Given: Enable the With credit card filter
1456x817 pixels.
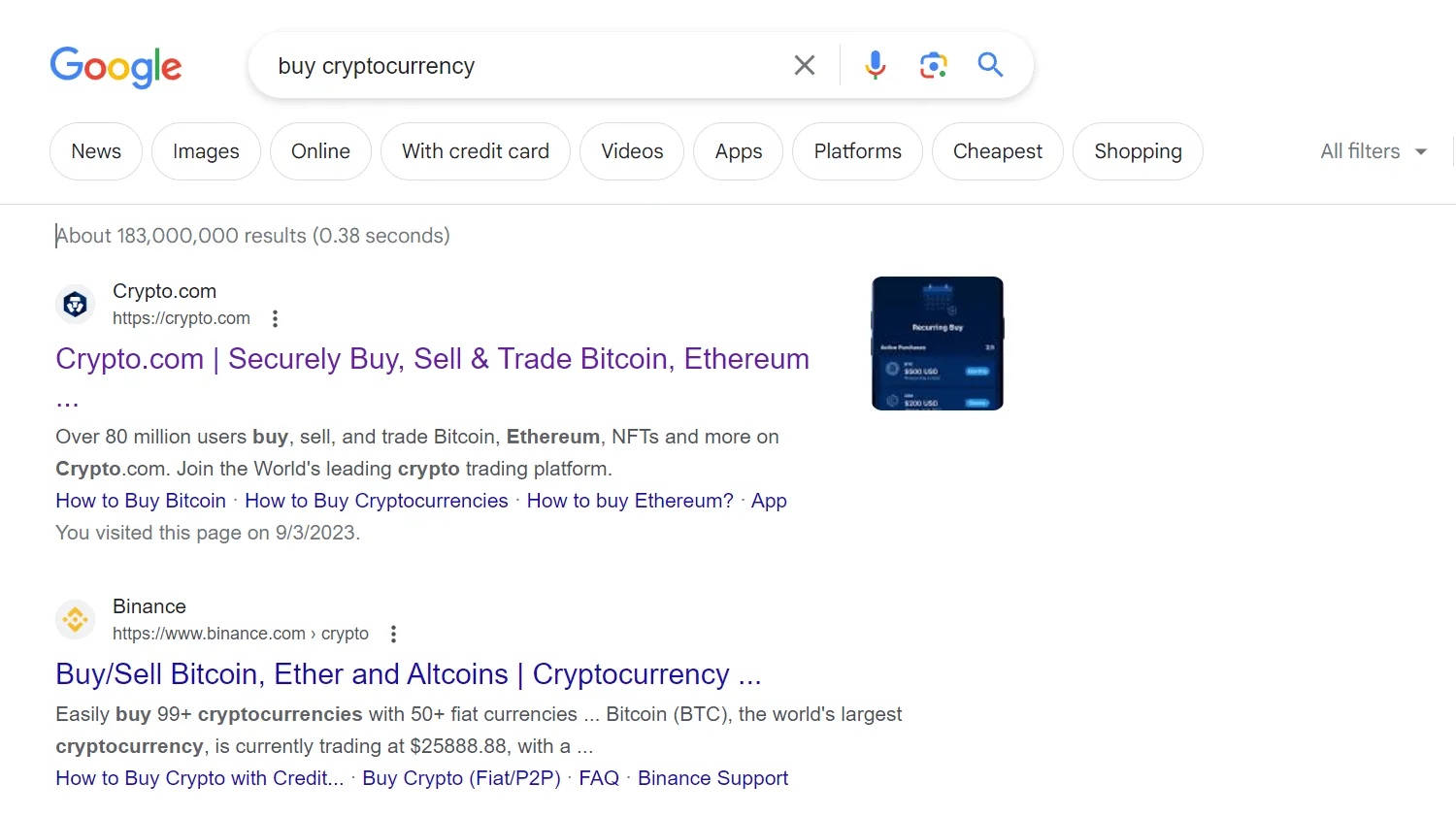Looking at the screenshot, I should coord(475,151).
